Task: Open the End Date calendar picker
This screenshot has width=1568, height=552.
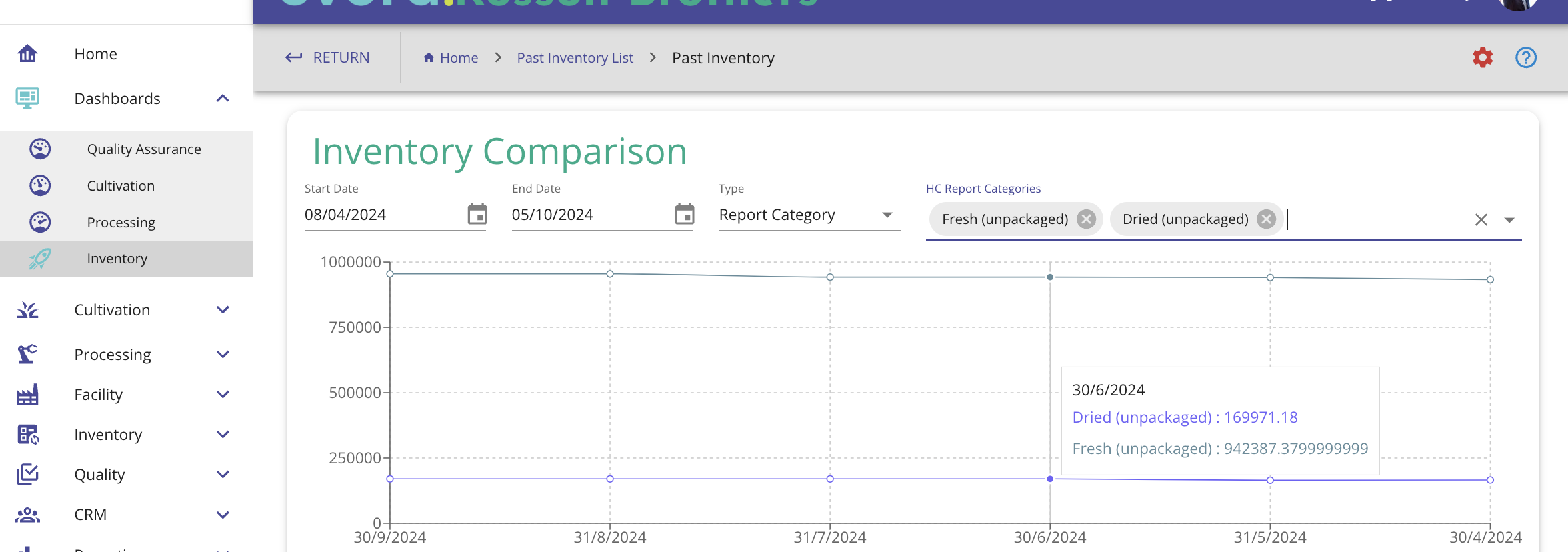Action: point(685,215)
